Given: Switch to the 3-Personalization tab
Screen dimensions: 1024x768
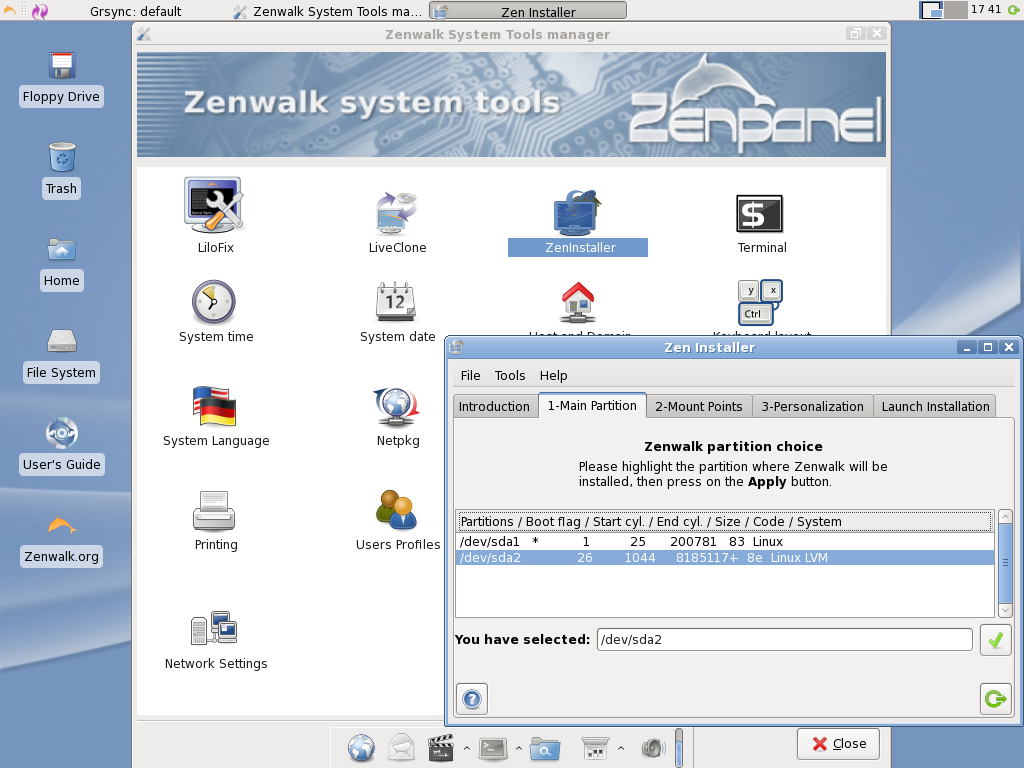Looking at the screenshot, I should pos(812,406).
